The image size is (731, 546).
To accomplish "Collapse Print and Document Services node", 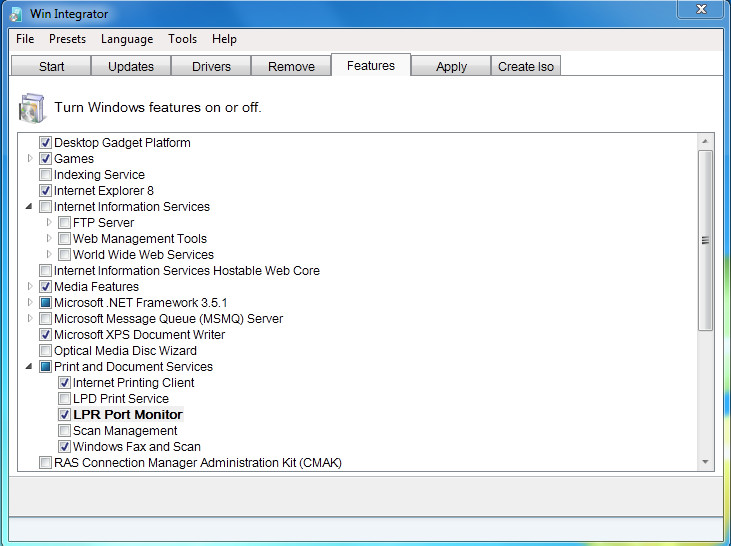I will coord(30,367).
